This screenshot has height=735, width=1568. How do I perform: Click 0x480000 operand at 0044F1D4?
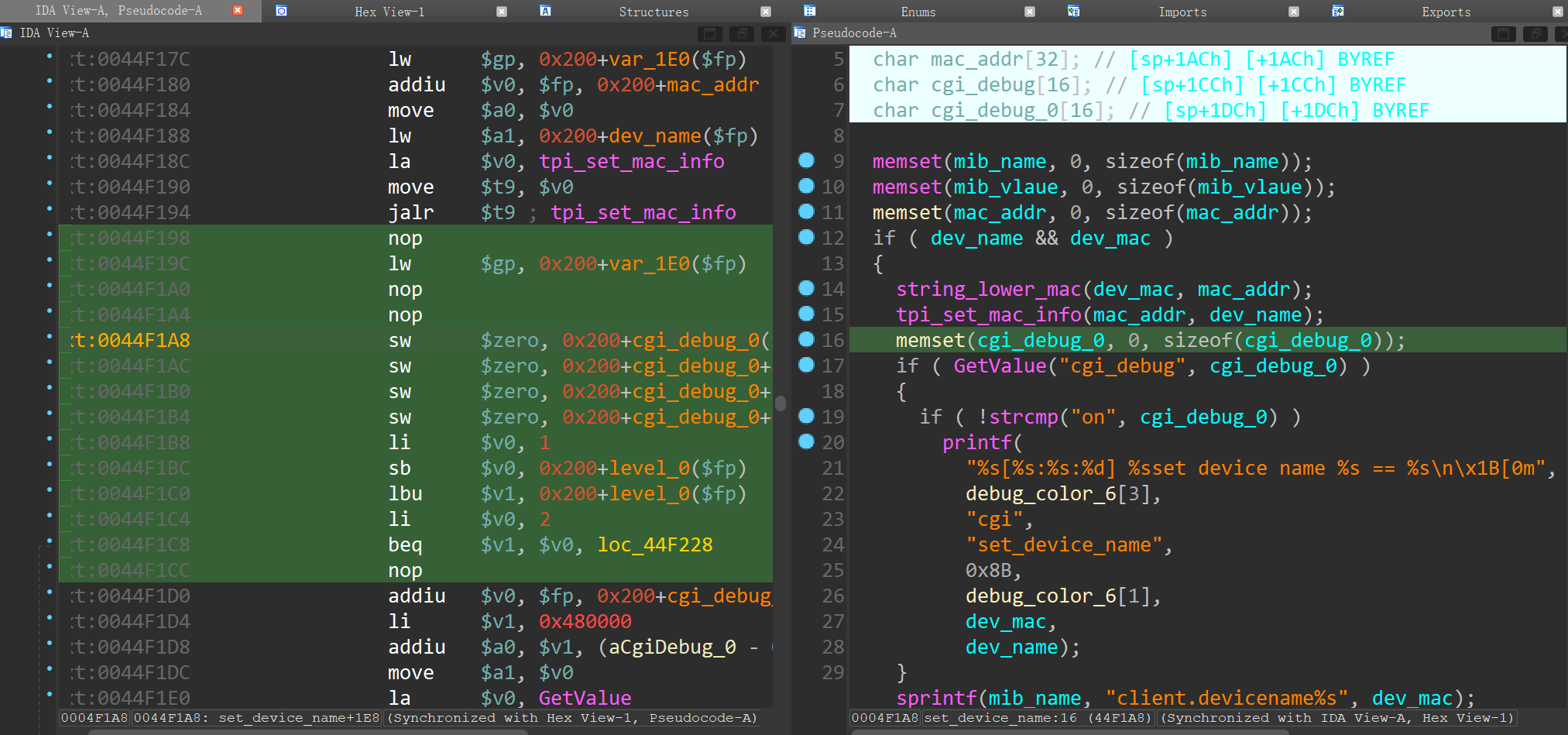tap(585, 621)
